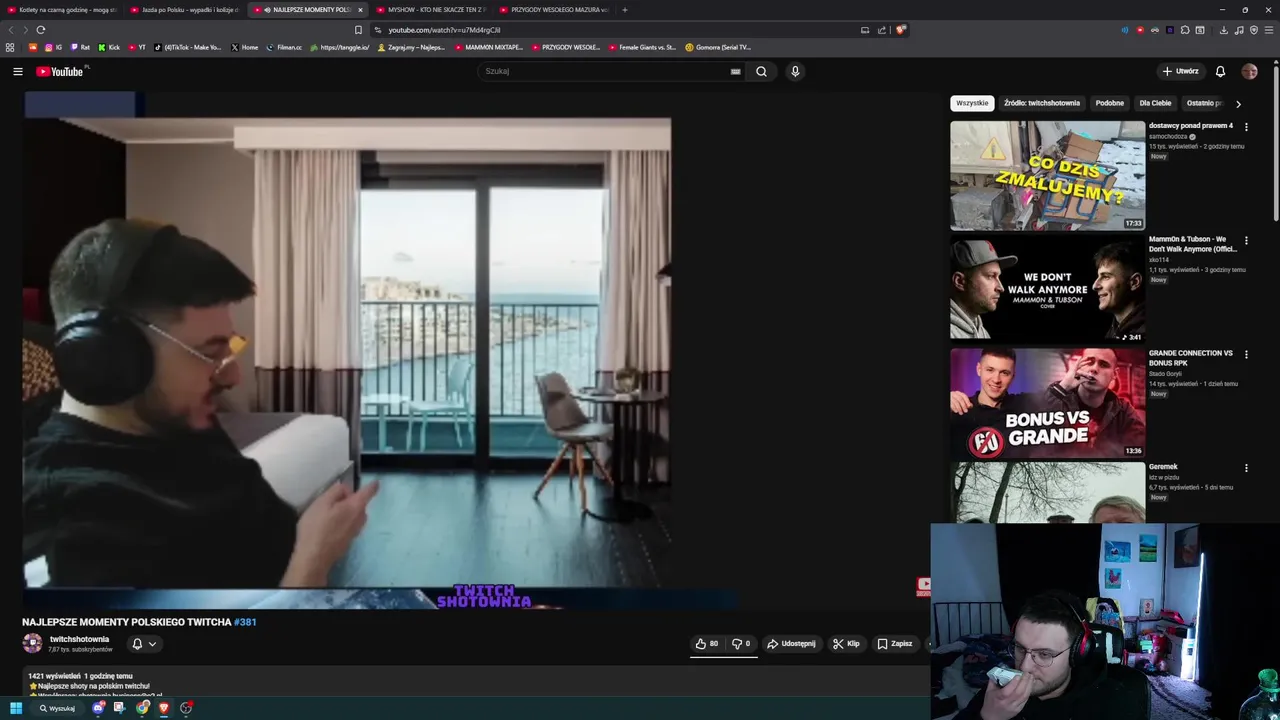This screenshot has height=720, width=1280.
Task: Open a new browser tab
Action: coord(625,10)
